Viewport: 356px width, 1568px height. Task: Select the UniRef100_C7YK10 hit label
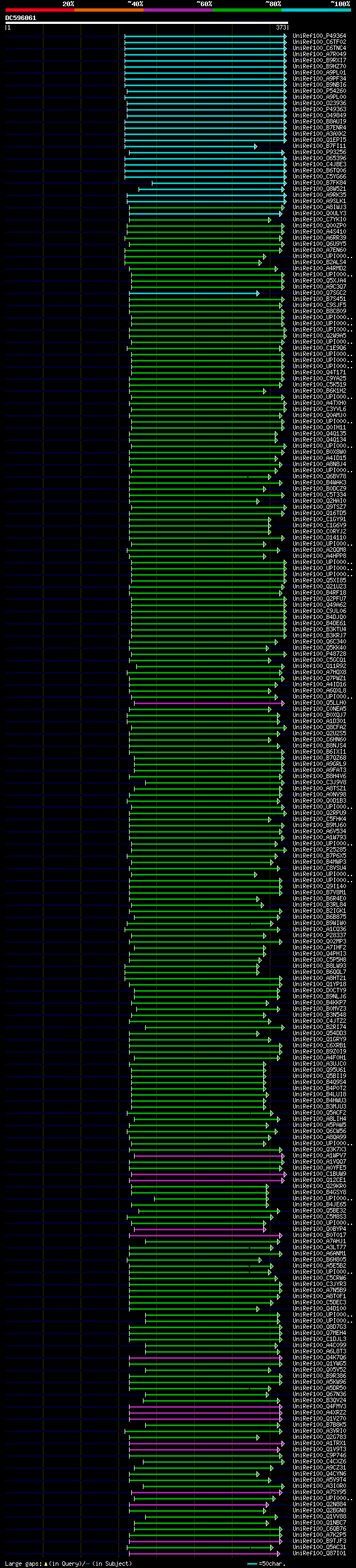pyautogui.click(x=319, y=220)
